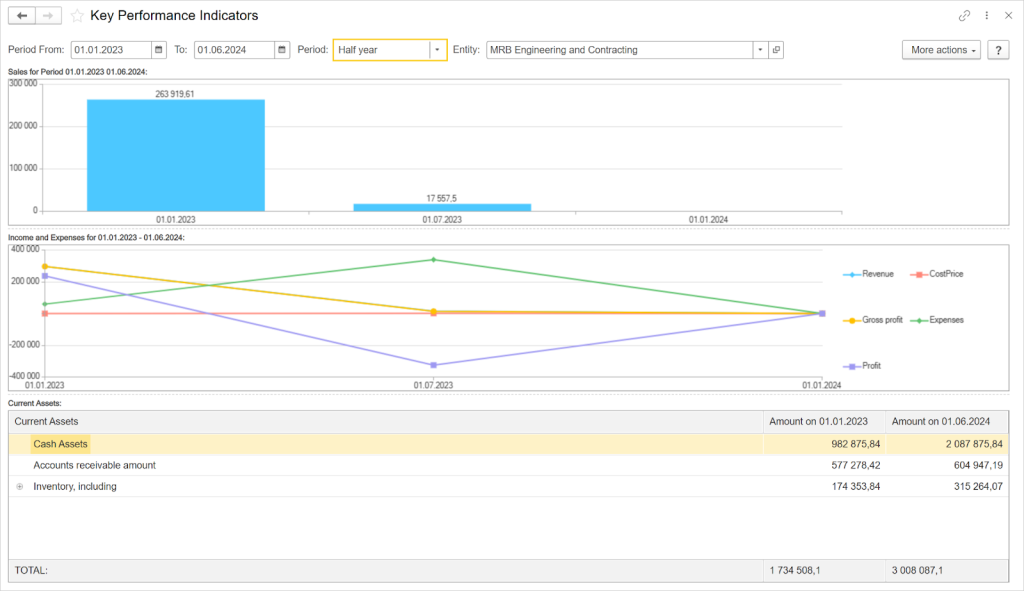Screen dimensions: 1024x591
Task: Open calendar for the To date
Action: click(x=282, y=50)
